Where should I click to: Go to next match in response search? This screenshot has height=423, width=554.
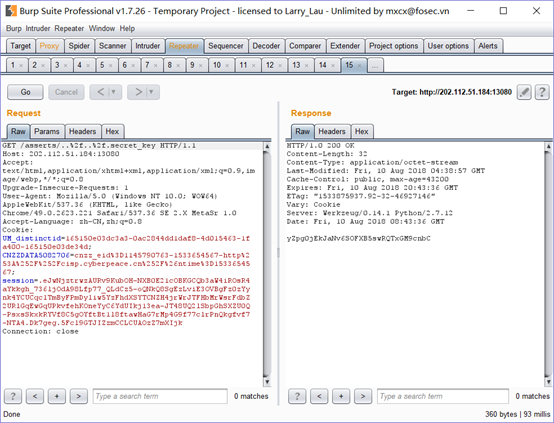(363, 396)
